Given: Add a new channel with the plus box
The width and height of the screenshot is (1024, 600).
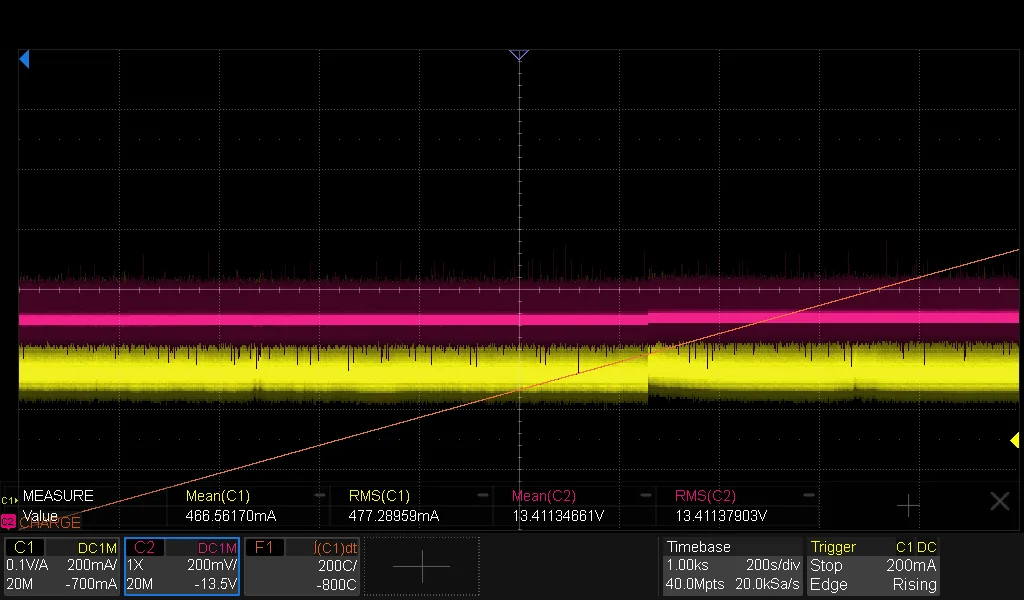Looking at the screenshot, I should pyautogui.click(x=422, y=566).
